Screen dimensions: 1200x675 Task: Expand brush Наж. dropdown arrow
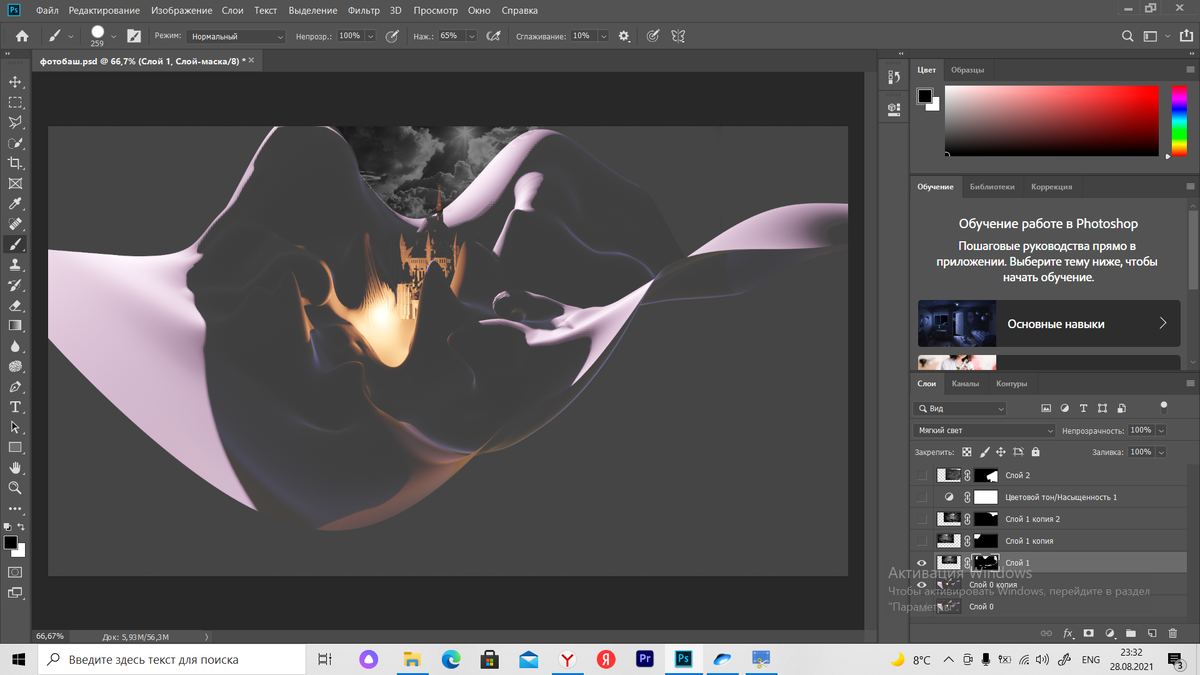[470, 36]
